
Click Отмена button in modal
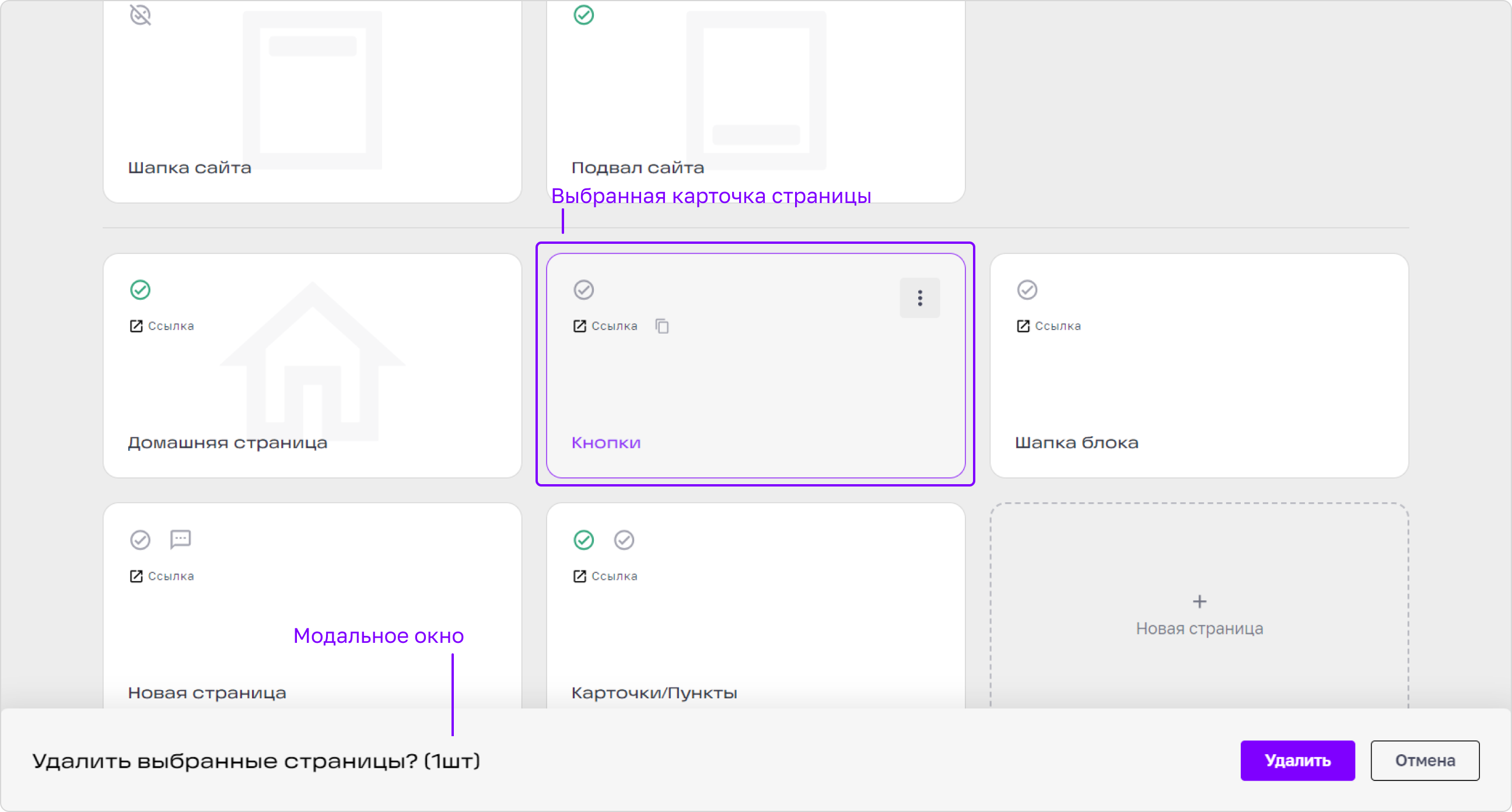pos(1424,760)
